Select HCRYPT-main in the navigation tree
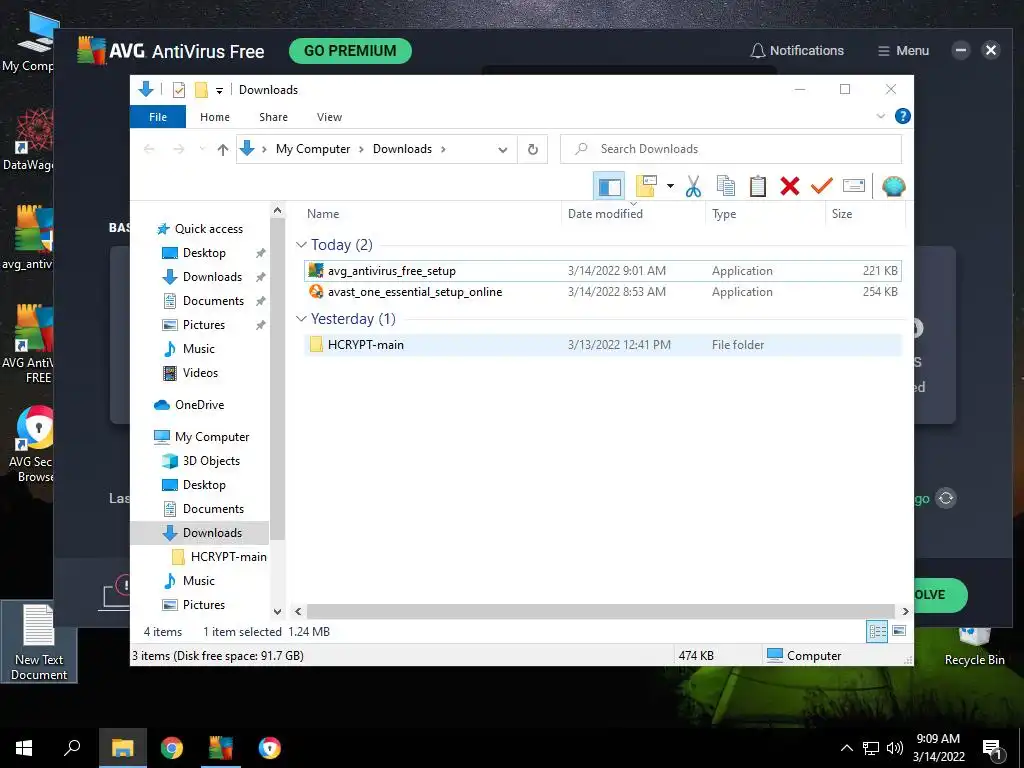Viewport: 1024px width, 768px height. (229, 557)
